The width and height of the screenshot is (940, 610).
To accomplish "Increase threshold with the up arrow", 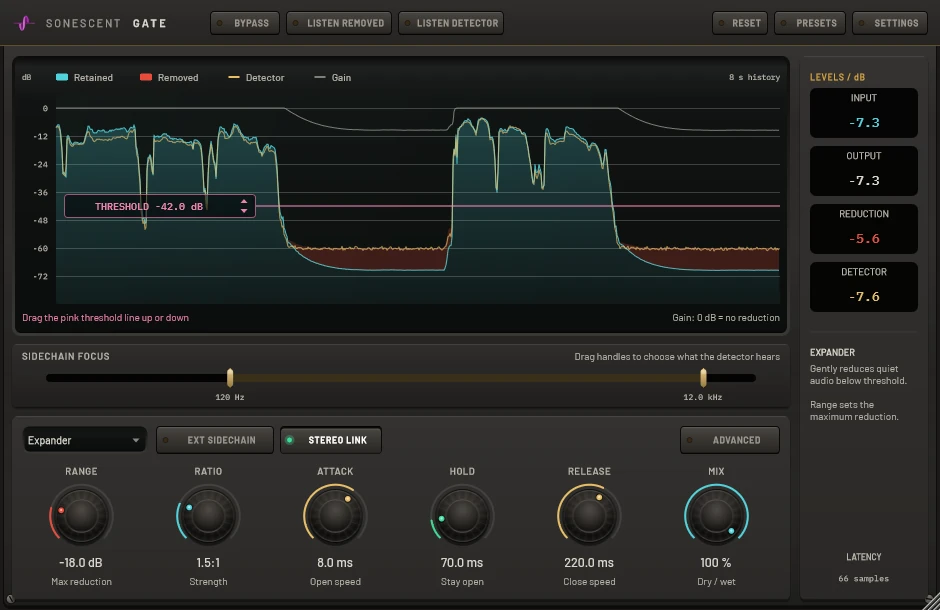I will point(244,202).
